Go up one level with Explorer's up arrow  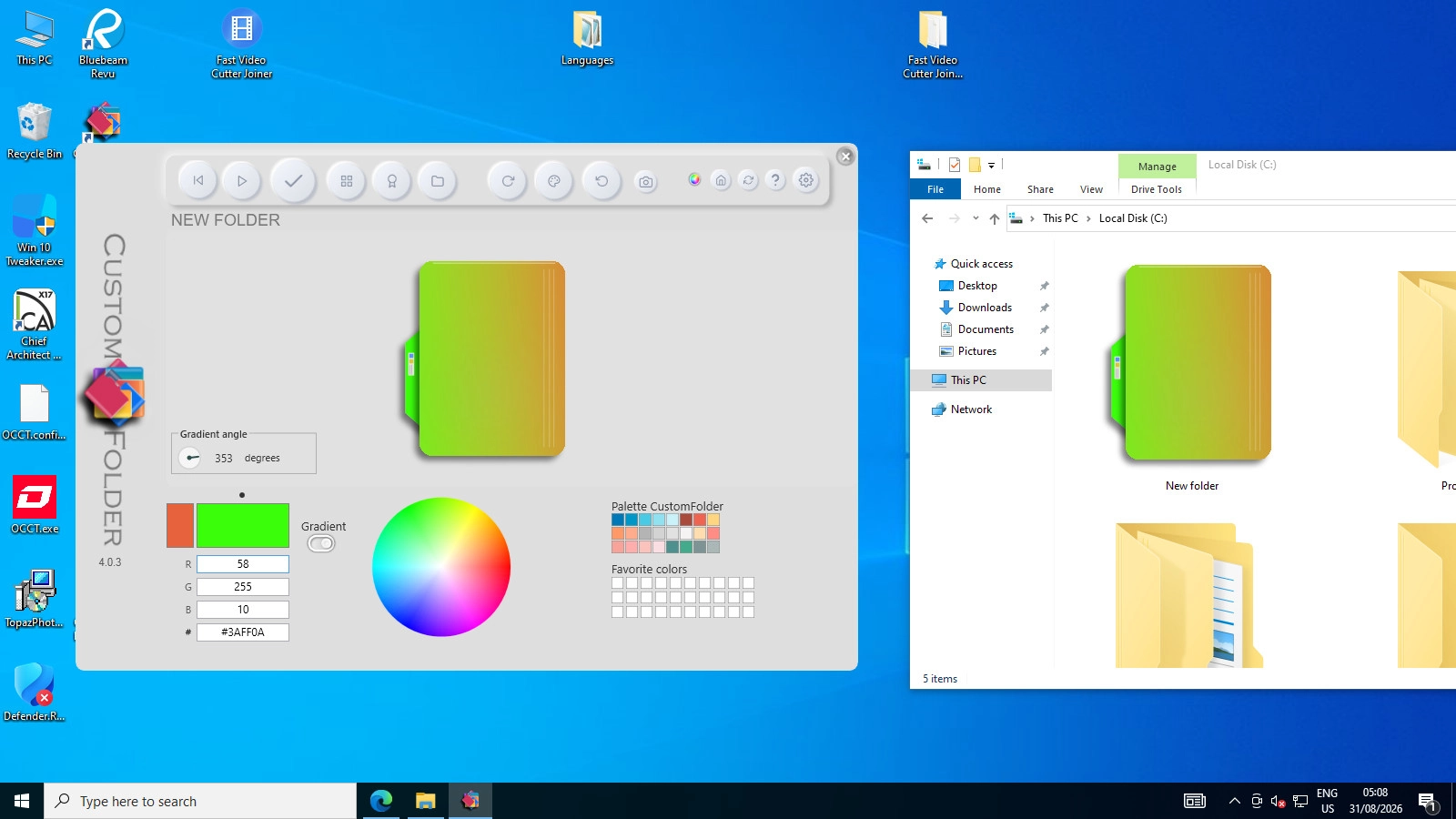tap(995, 218)
